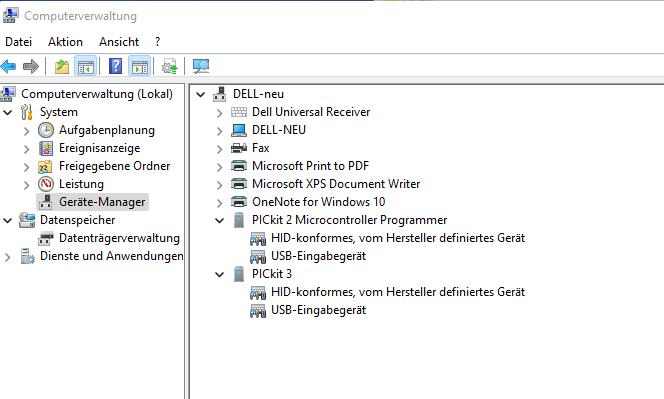Toggle the action pane show/hide icon
The height and width of the screenshot is (399, 664).
pos(140,66)
